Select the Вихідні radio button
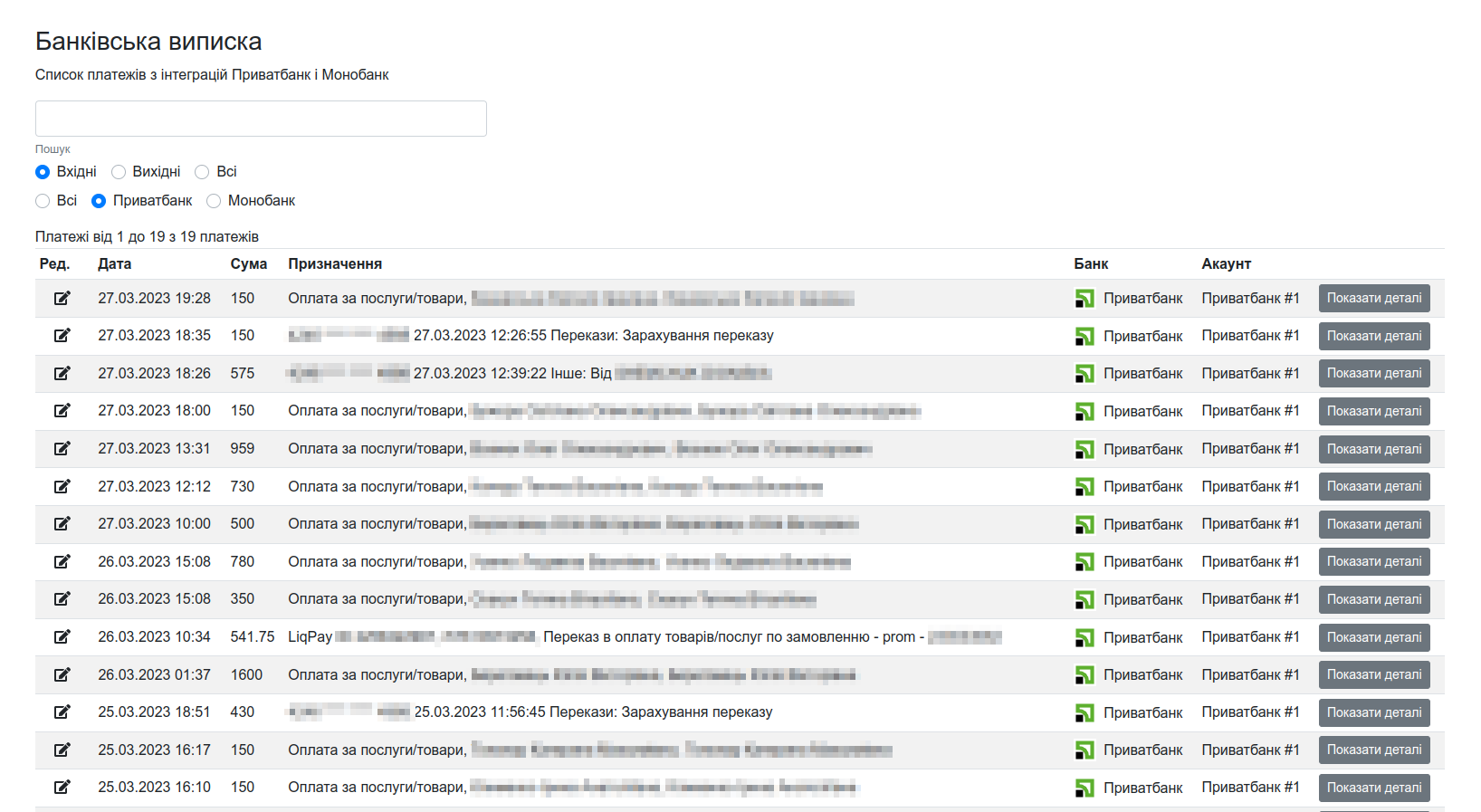Screen dimensions: 1481x812 coord(119,172)
